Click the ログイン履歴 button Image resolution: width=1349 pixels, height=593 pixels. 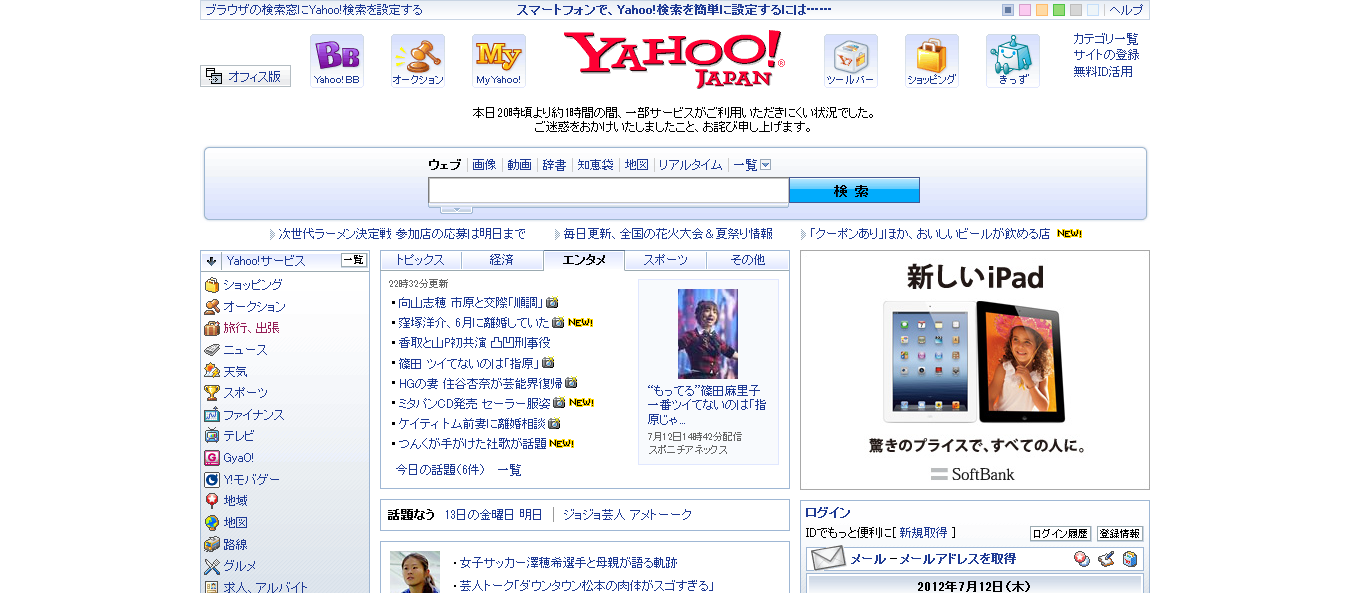[1060, 534]
